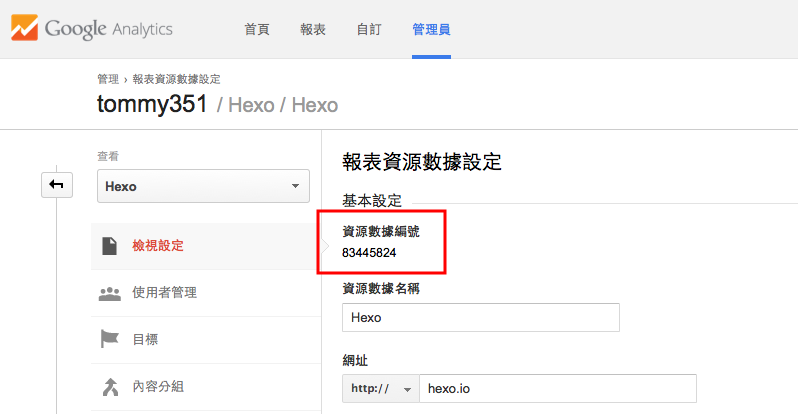Image resolution: width=798 pixels, height=414 pixels.
Task: Click the document icon beside 檢視設定
Action: 109,245
